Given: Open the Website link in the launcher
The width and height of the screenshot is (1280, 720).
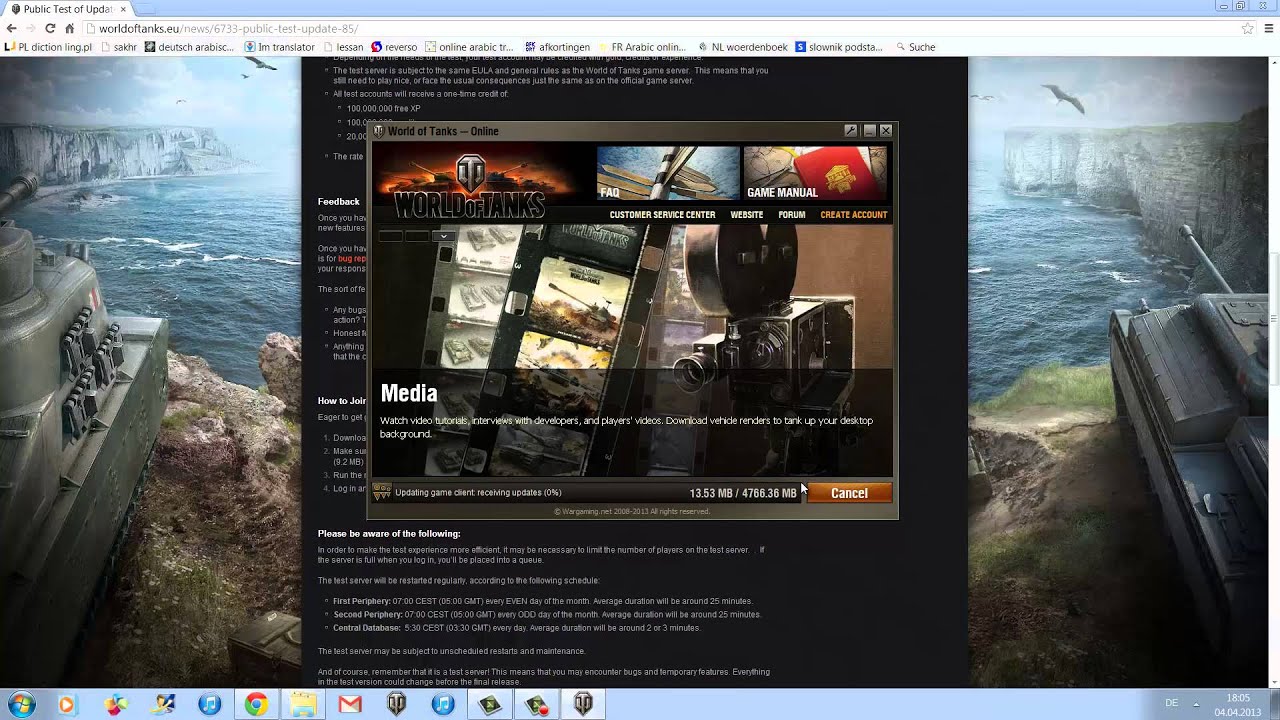Looking at the screenshot, I should [x=746, y=215].
